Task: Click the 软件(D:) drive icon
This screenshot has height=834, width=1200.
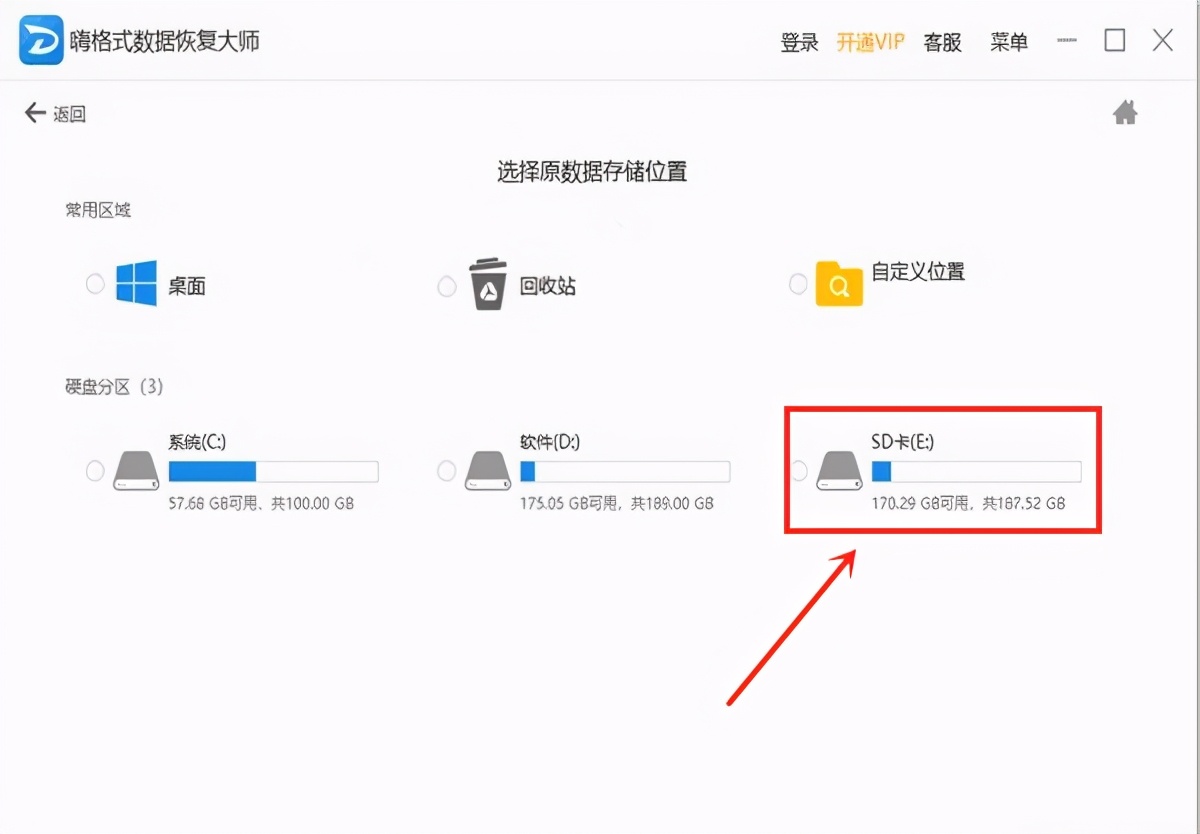Action: pyautogui.click(x=487, y=468)
